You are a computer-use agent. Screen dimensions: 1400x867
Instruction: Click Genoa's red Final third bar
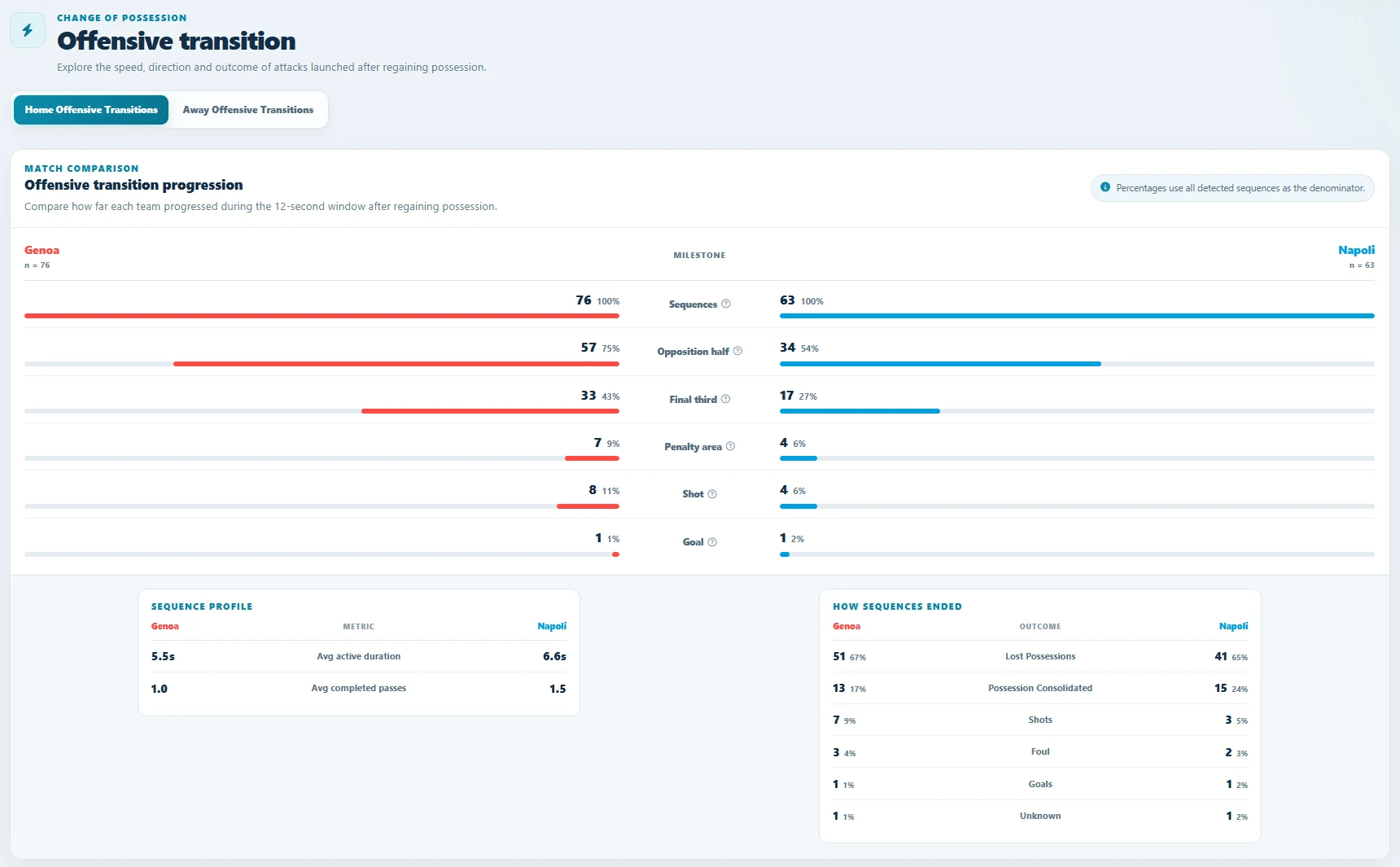pos(490,411)
